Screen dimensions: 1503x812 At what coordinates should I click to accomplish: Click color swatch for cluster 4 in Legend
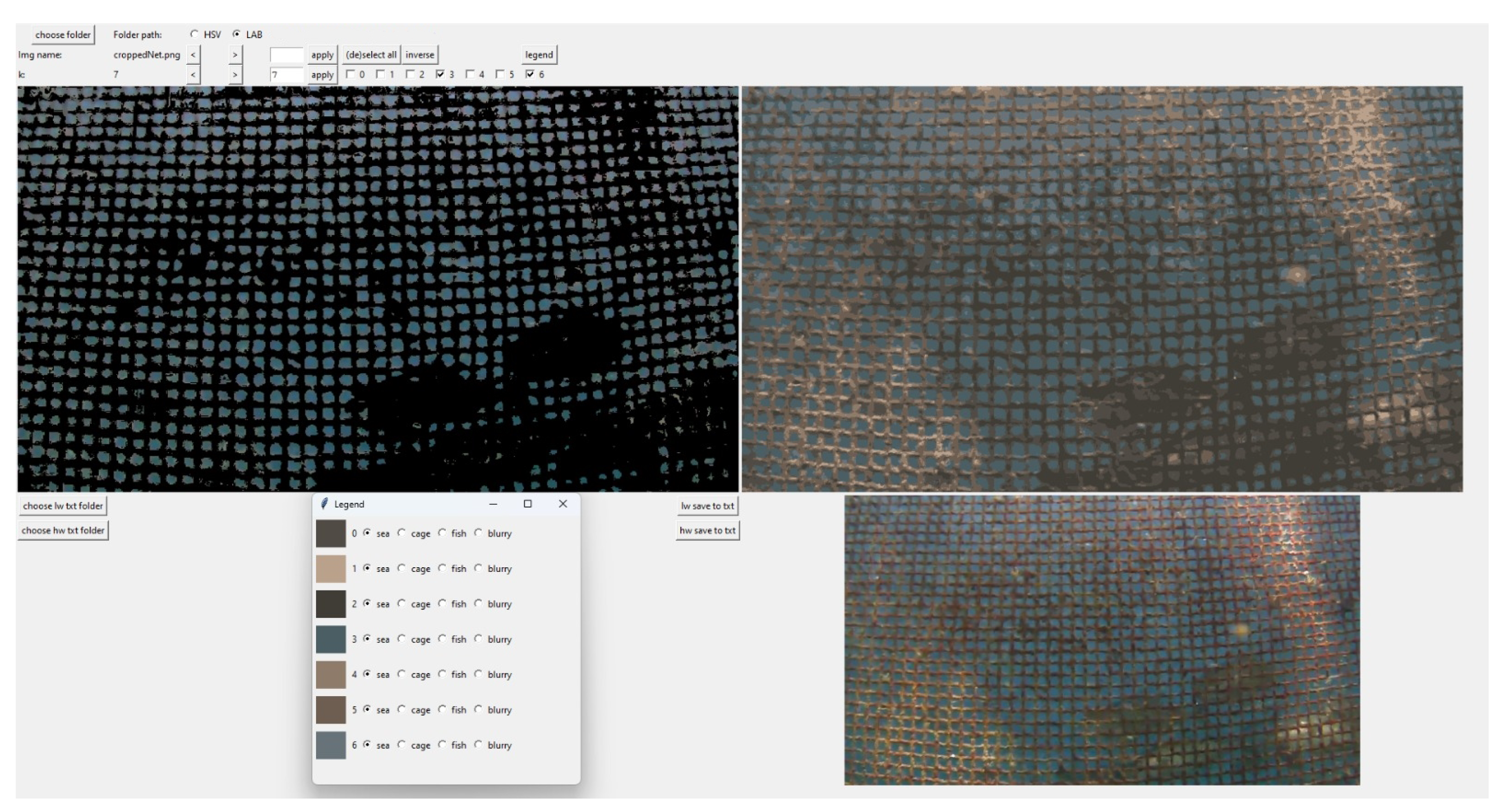pos(331,675)
